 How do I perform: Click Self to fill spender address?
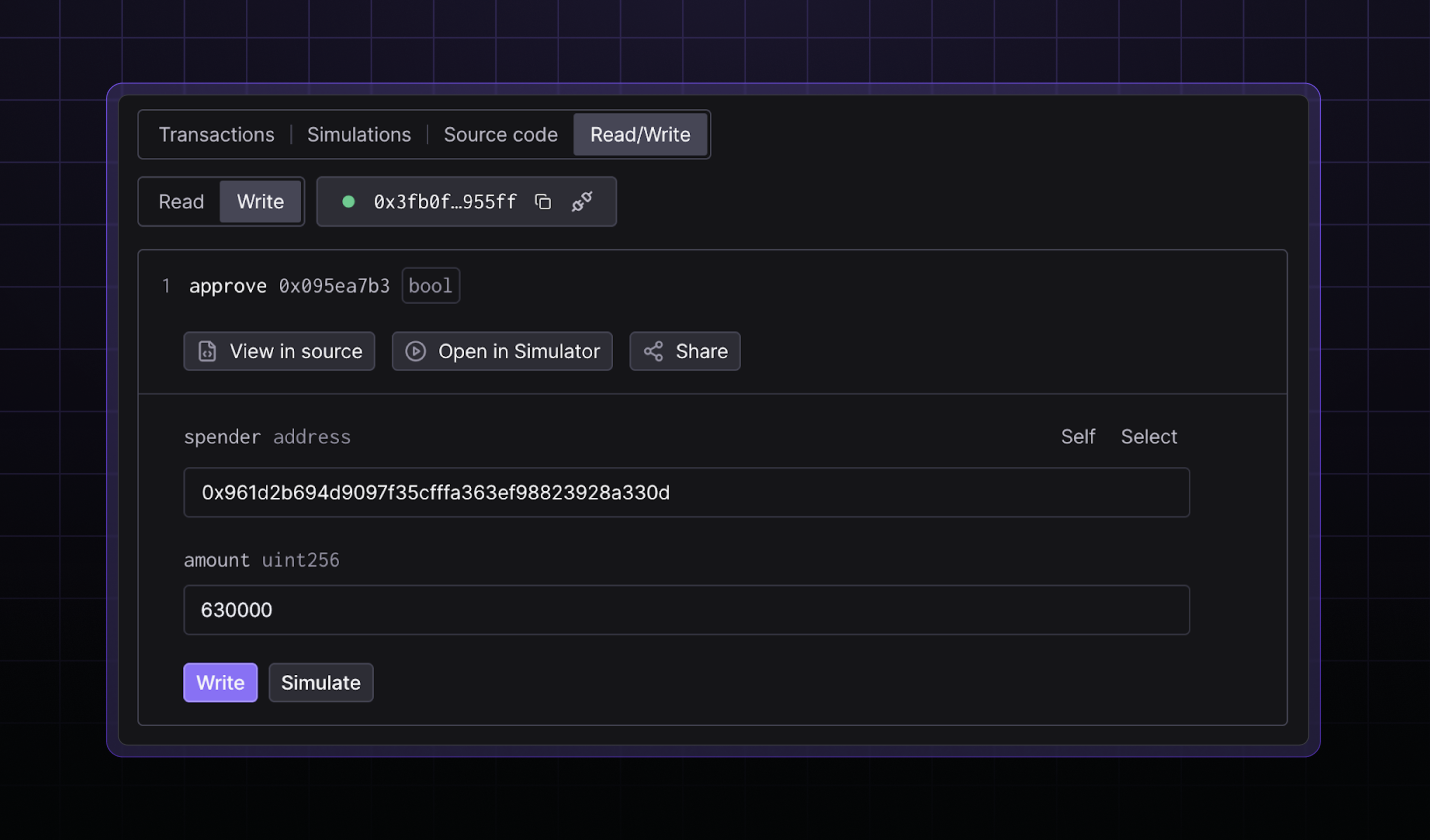point(1078,437)
